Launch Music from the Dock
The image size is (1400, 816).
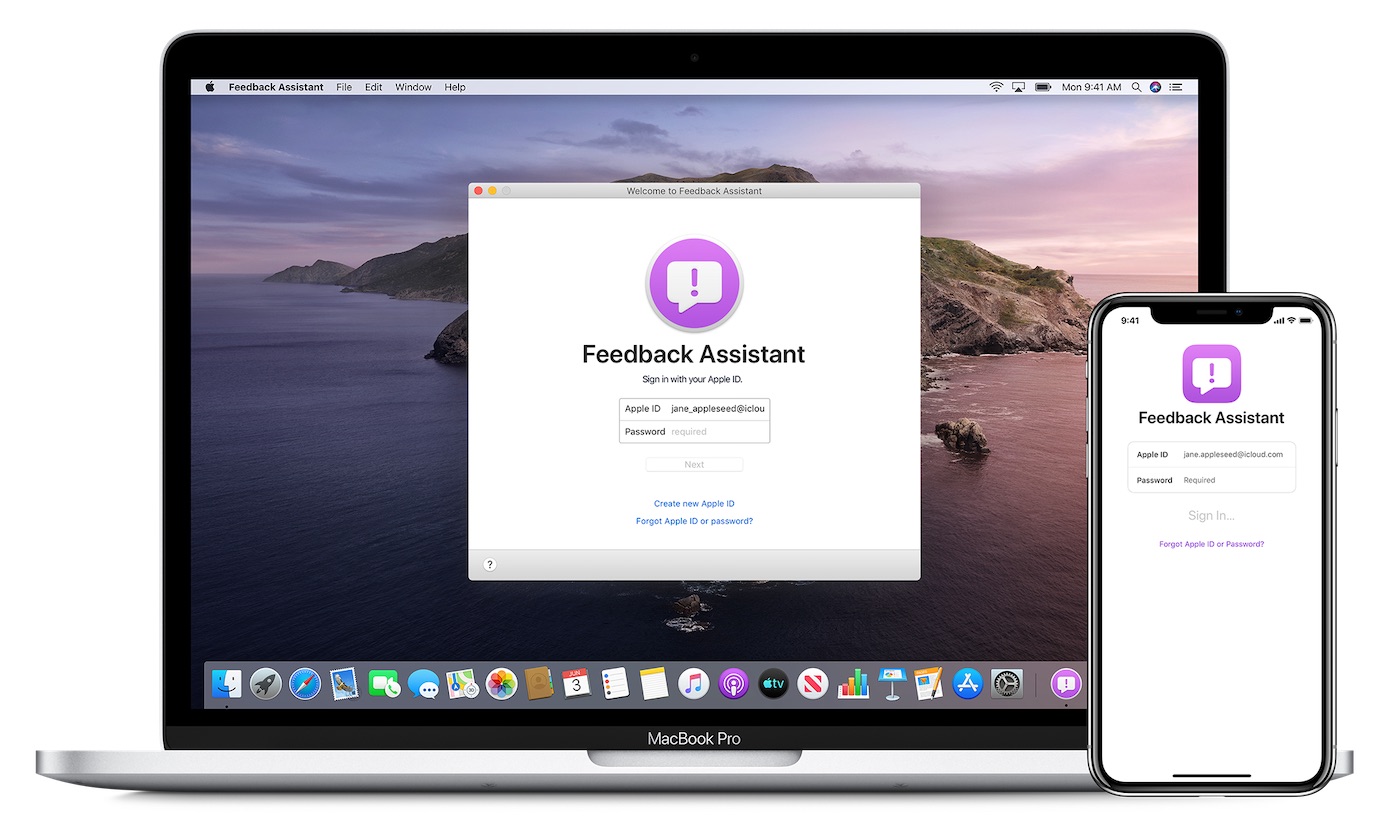pos(693,684)
